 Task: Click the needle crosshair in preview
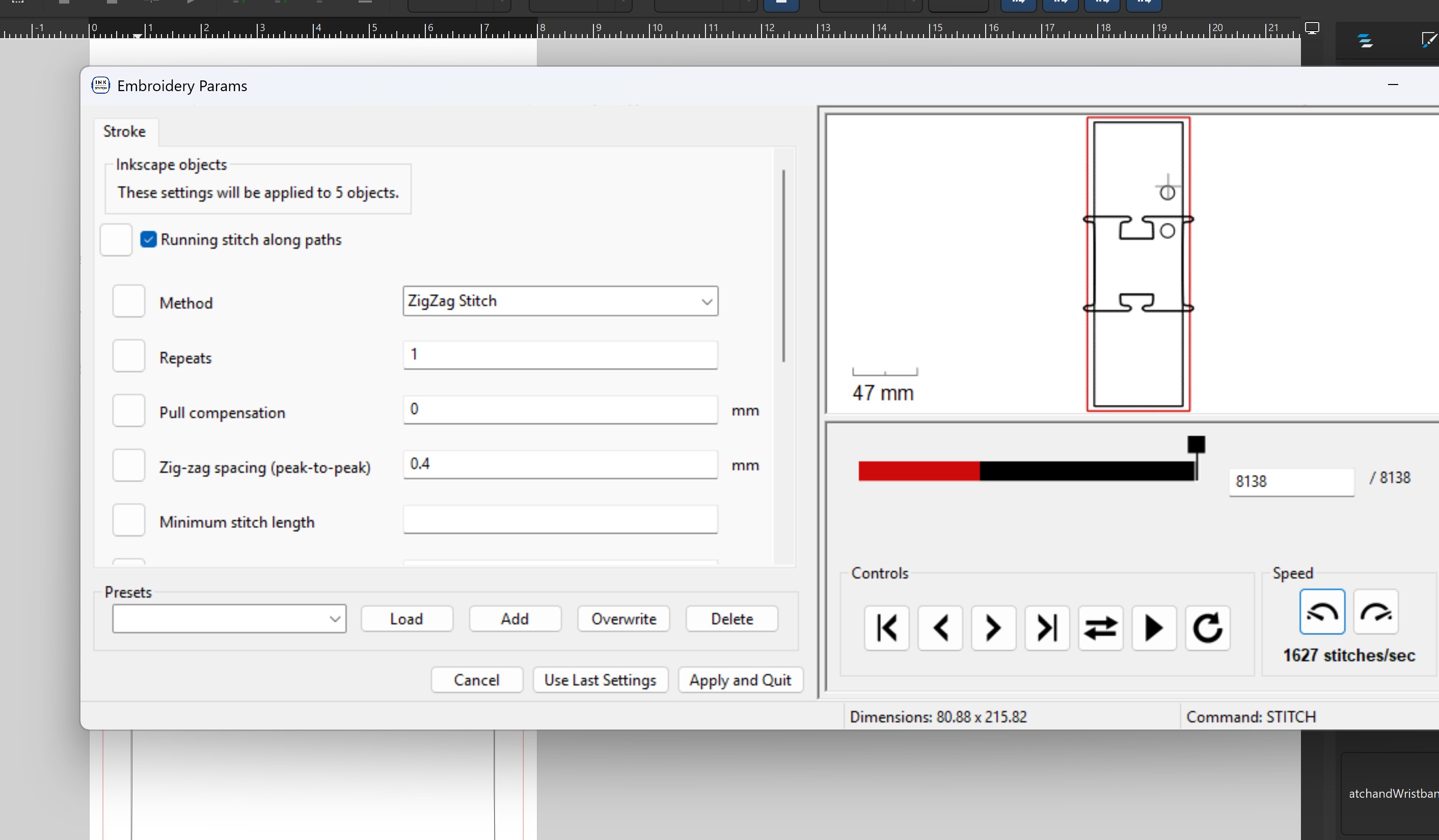[x=1168, y=187]
